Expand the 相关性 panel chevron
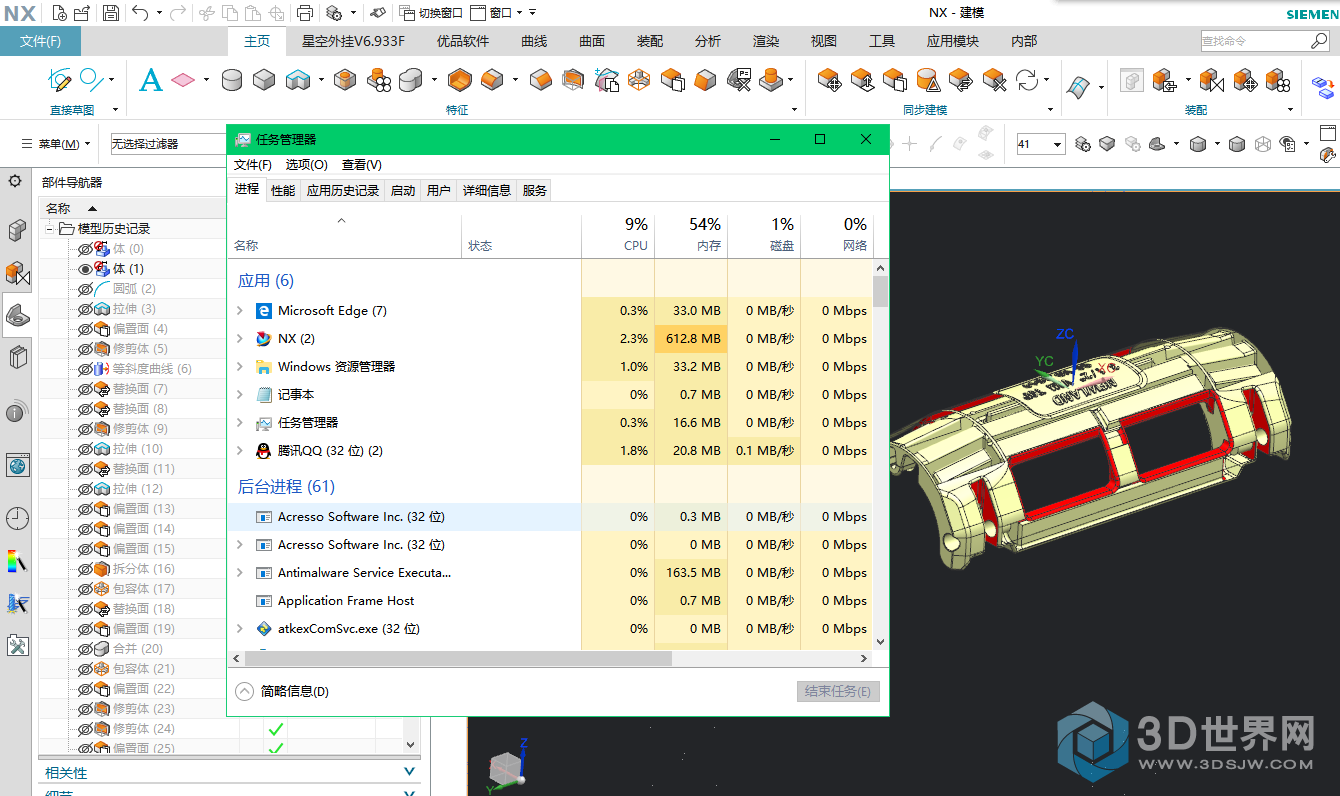 pos(409,772)
